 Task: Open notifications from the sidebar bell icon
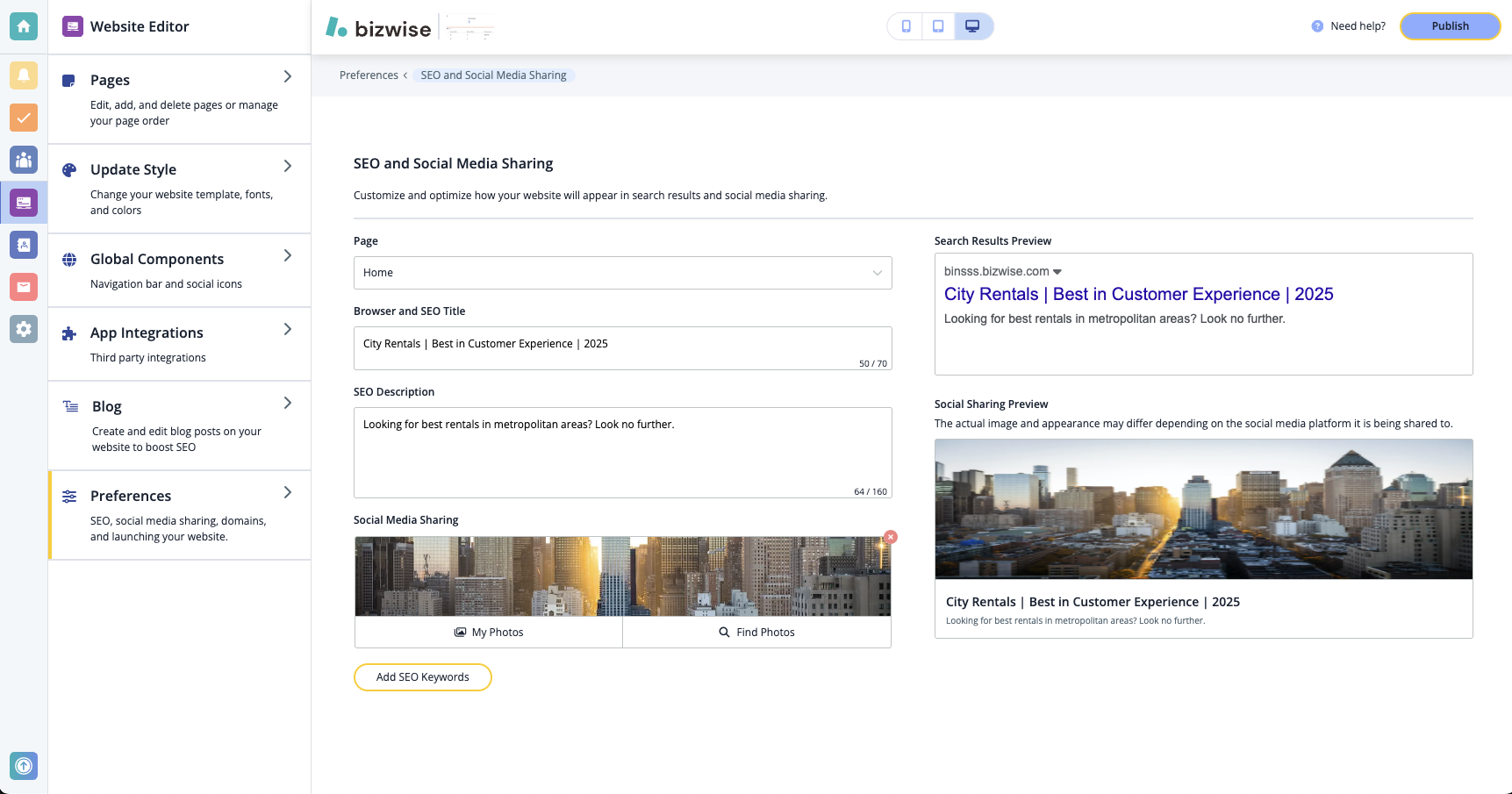(x=23, y=75)
